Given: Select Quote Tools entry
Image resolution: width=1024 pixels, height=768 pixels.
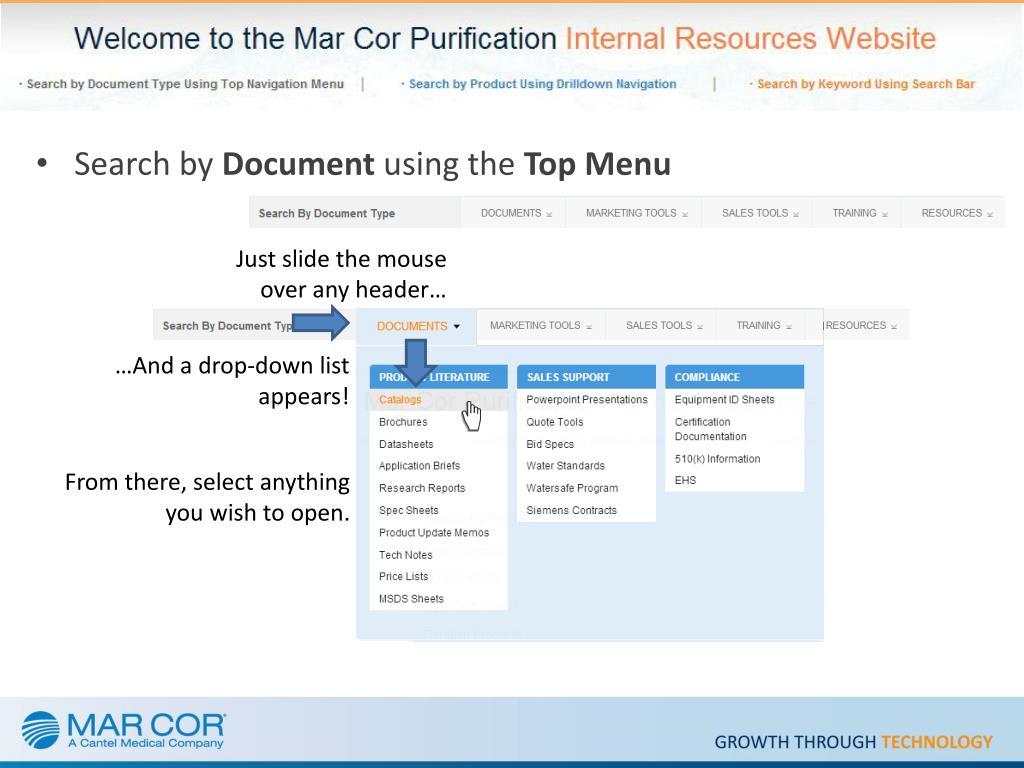Looking at the screenshot, I should click(554, 422).
